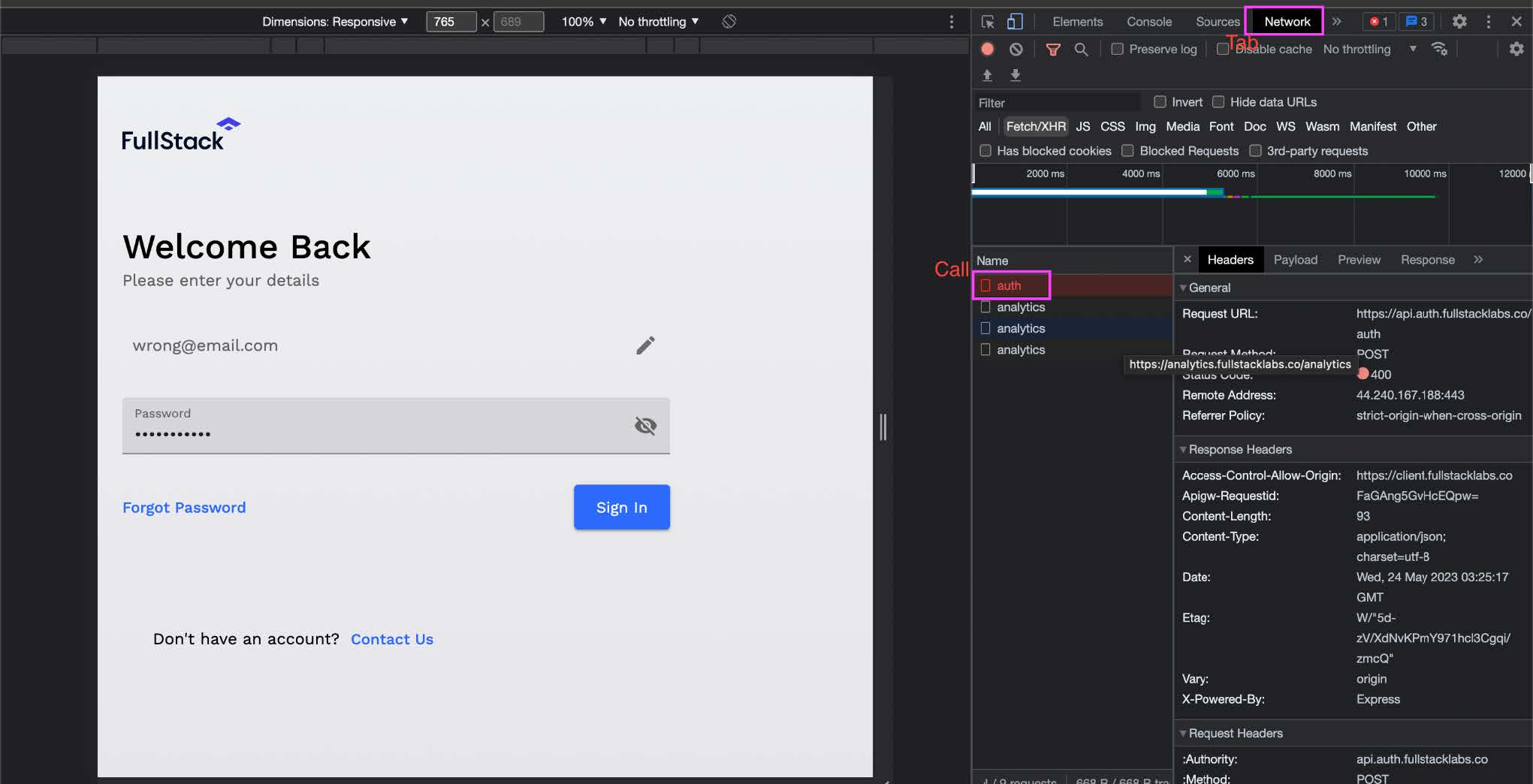Export HAR file download arrow

1015,75
